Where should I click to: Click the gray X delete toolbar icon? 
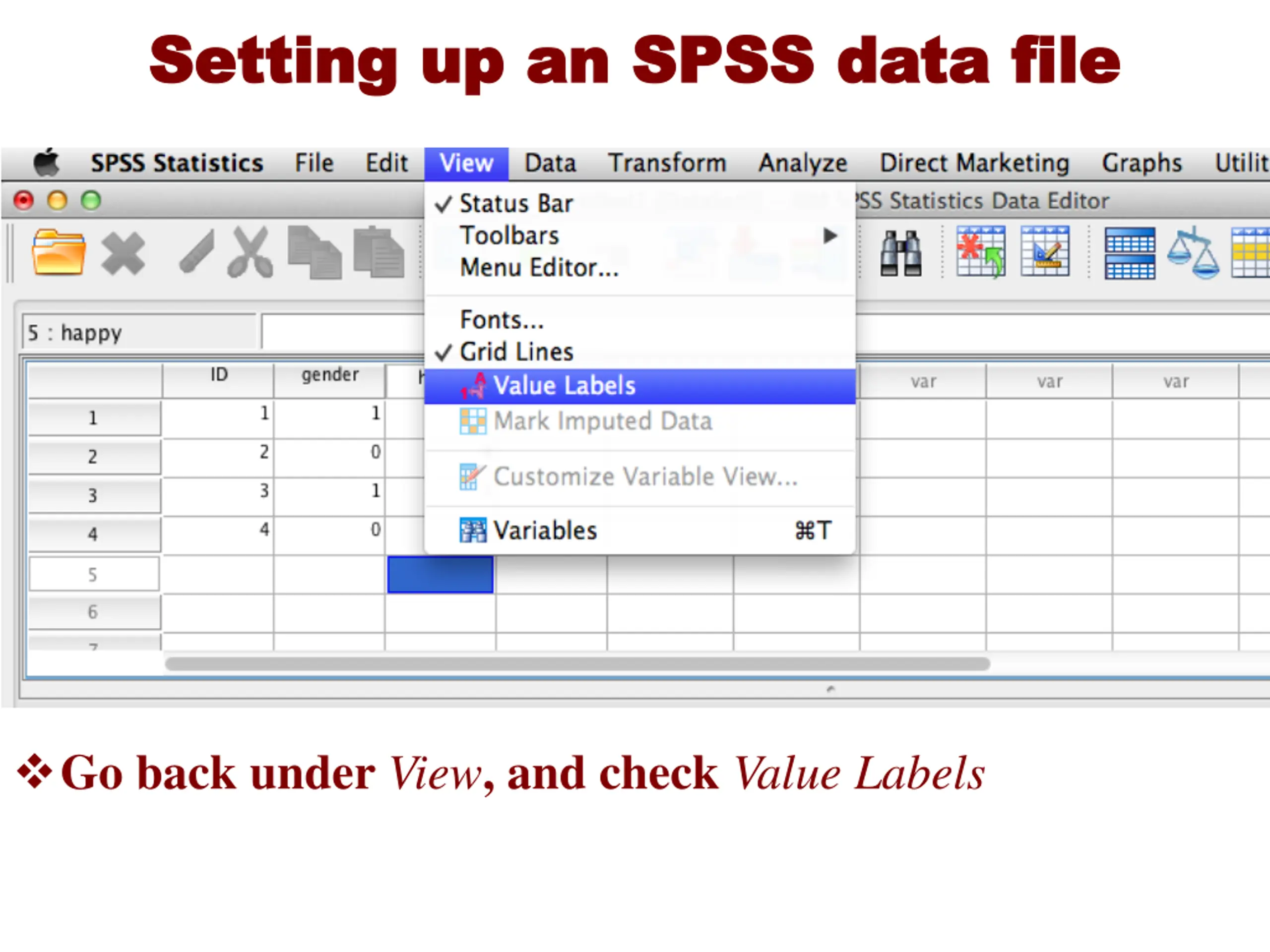(124, 254)
